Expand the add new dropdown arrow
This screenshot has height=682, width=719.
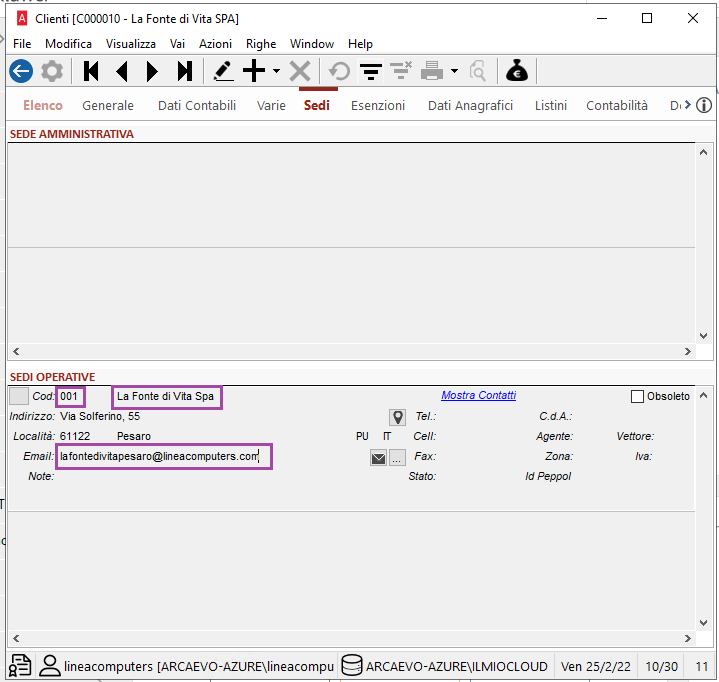(276, 72)
